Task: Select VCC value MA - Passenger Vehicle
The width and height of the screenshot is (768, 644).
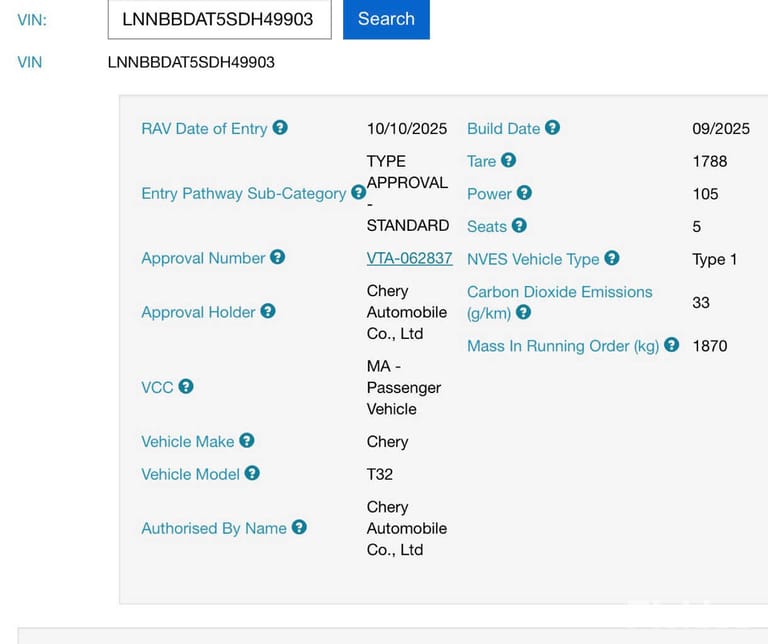Action: tap(404, 387)
